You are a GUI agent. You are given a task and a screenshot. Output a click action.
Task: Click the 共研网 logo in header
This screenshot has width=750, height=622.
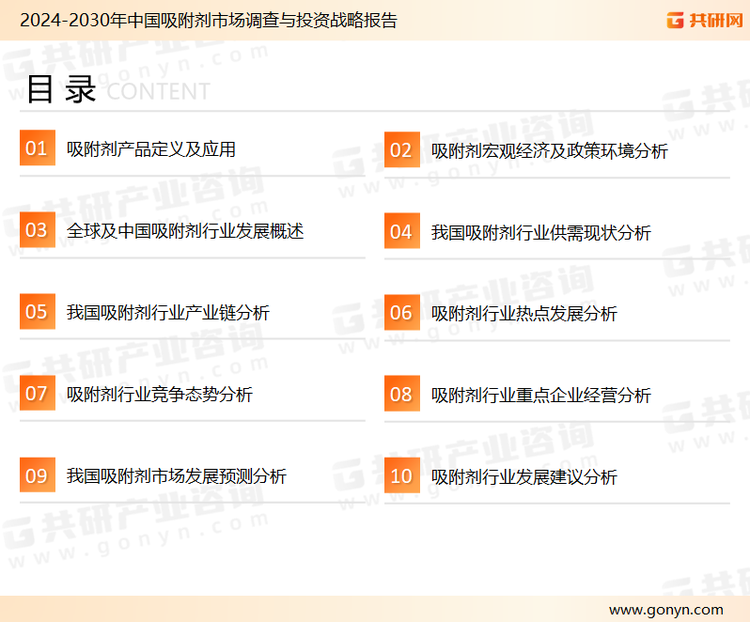coord(704,20)
